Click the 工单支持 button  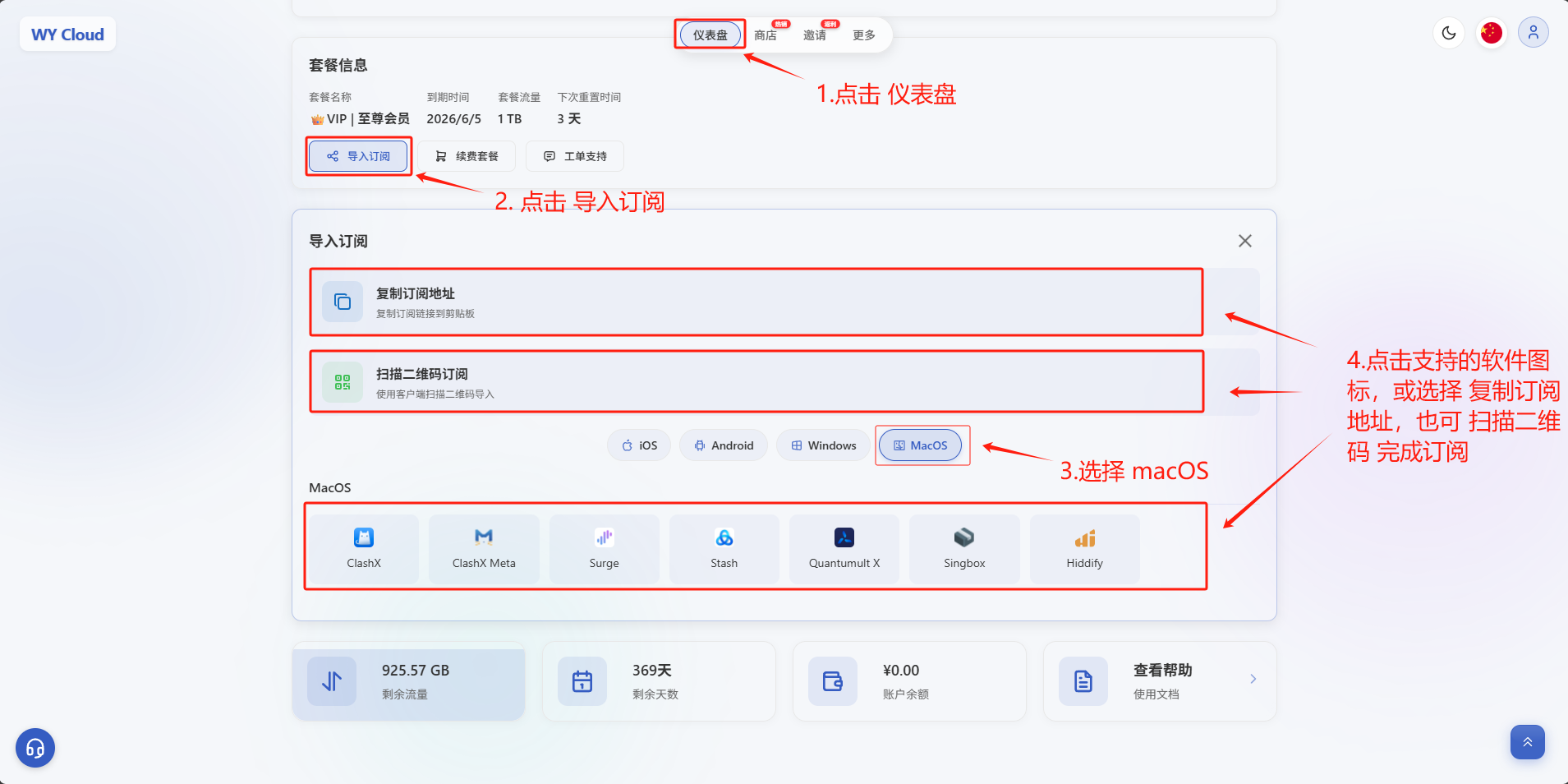pos(575,156)
